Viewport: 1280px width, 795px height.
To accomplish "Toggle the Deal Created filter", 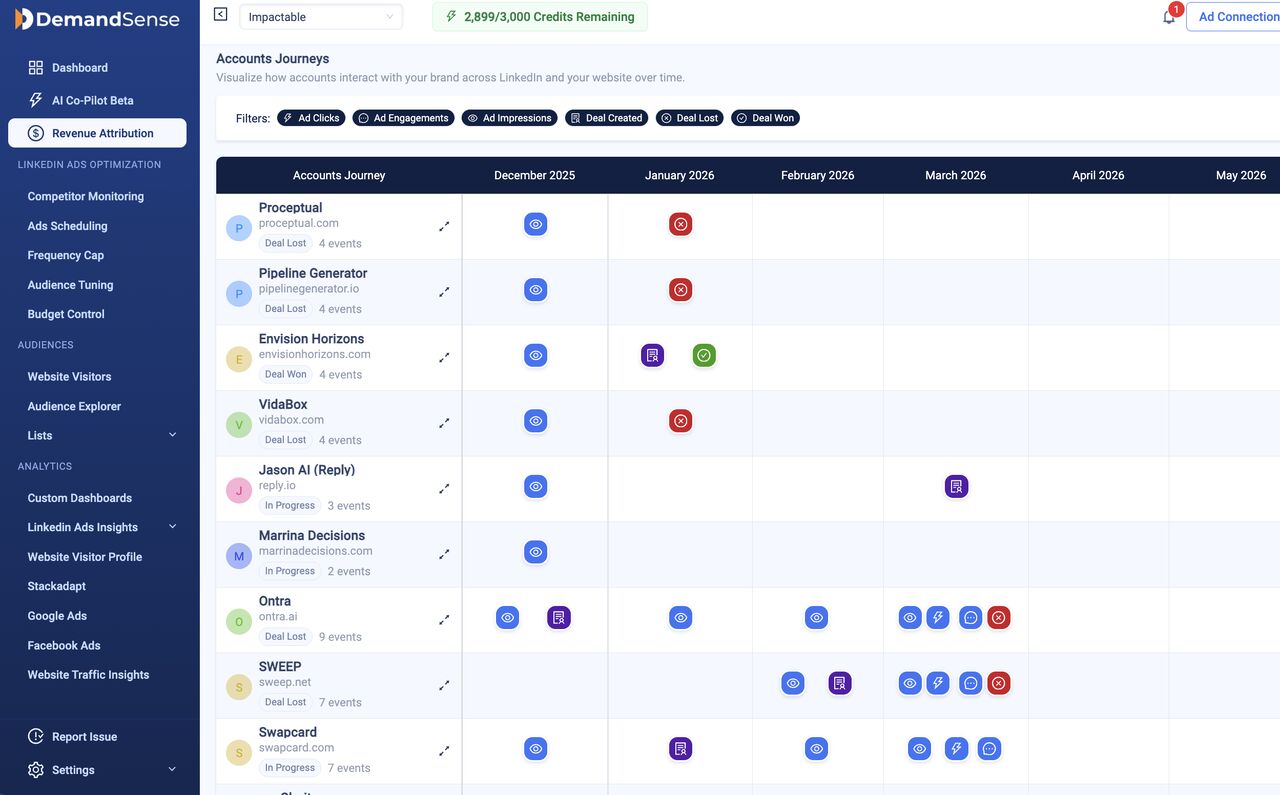I will click(607, 118).
